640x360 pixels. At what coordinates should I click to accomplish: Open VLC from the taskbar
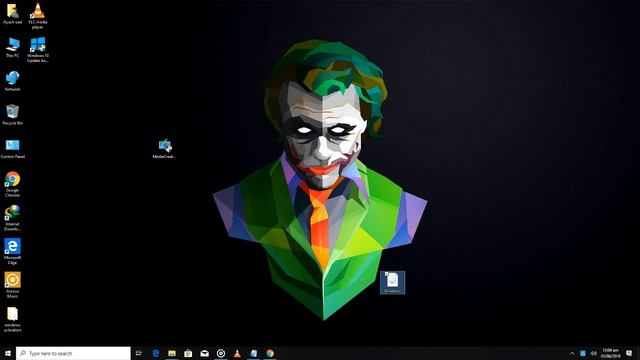237,353
